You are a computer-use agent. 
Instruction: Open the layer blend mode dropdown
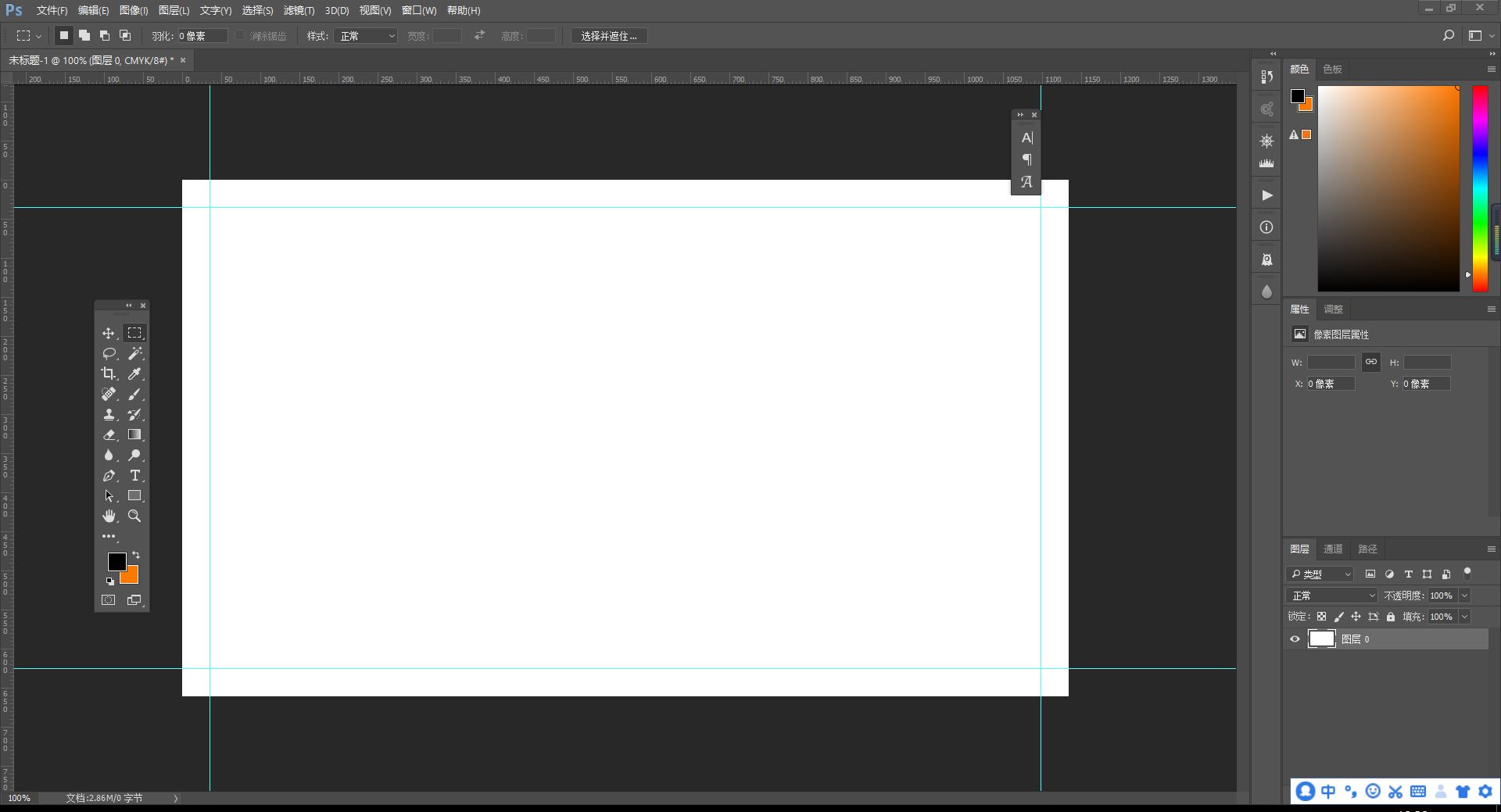(1331, 595)
